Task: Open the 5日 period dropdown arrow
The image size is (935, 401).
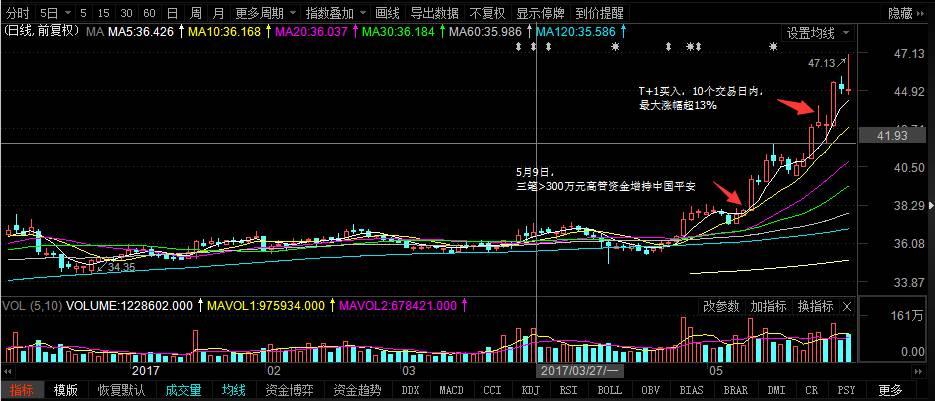Action: point(67,13)
